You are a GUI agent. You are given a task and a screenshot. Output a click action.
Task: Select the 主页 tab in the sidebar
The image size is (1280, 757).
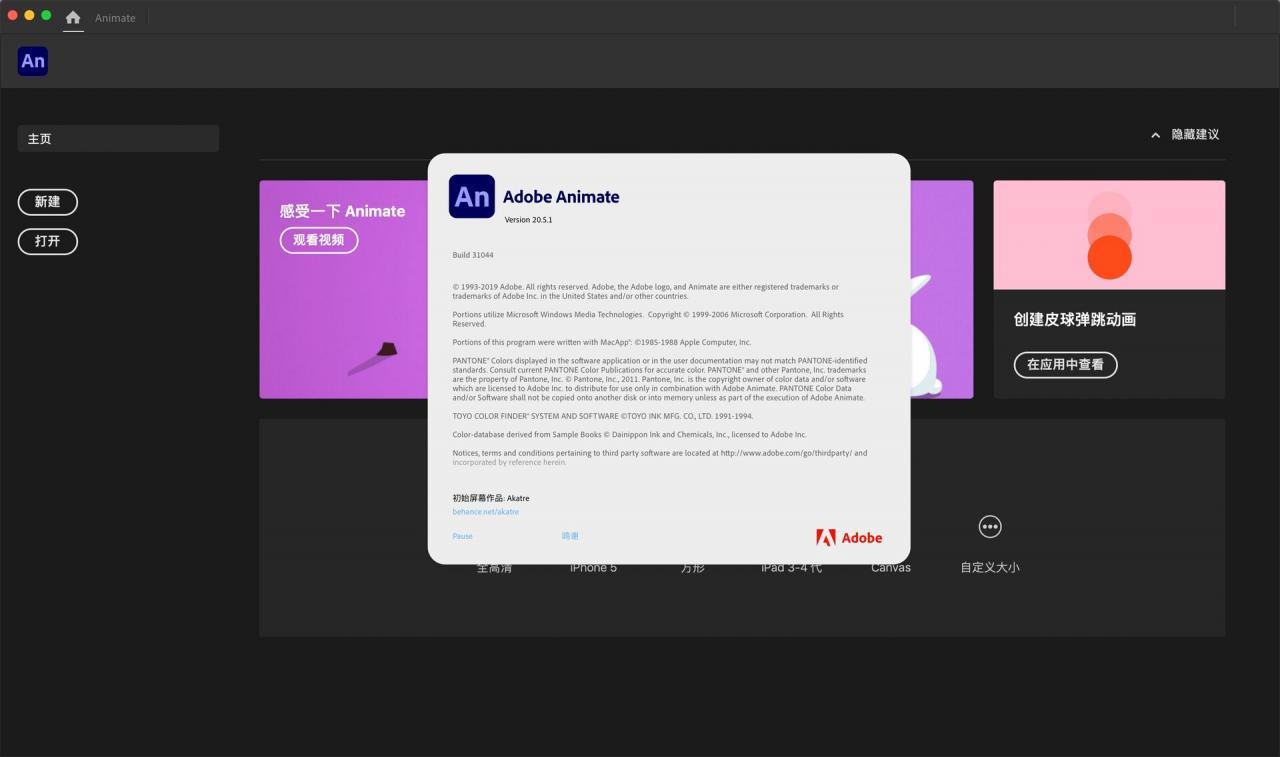pyautogui.click(x=118, y=138)
